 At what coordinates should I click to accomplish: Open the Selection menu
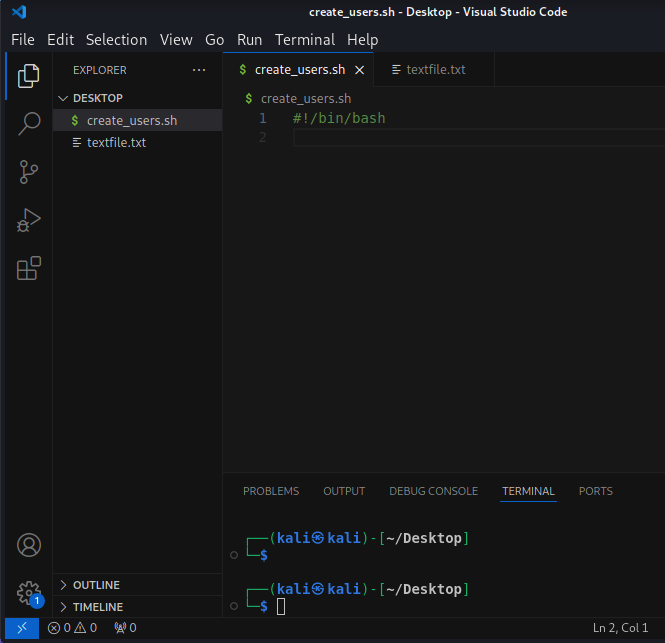(x=117, y=40)
